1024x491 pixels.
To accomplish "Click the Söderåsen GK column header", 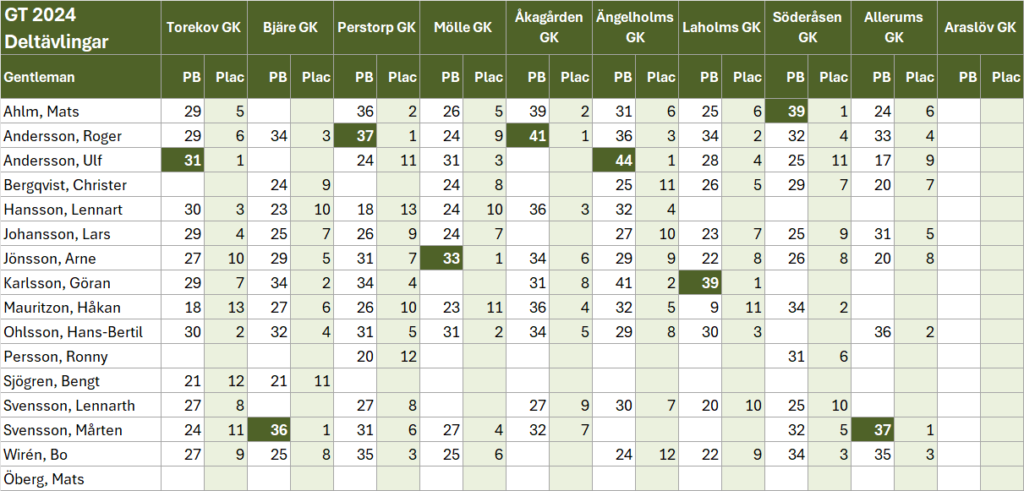I will [x=807, y=28].
